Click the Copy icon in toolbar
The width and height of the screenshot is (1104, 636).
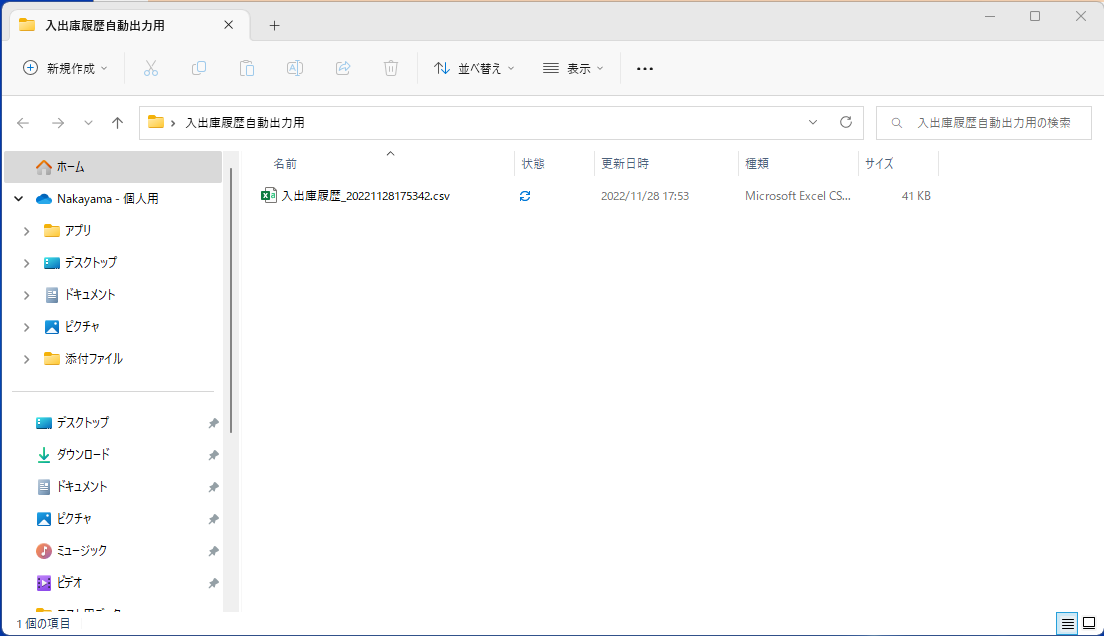click(x=199, y=68)
